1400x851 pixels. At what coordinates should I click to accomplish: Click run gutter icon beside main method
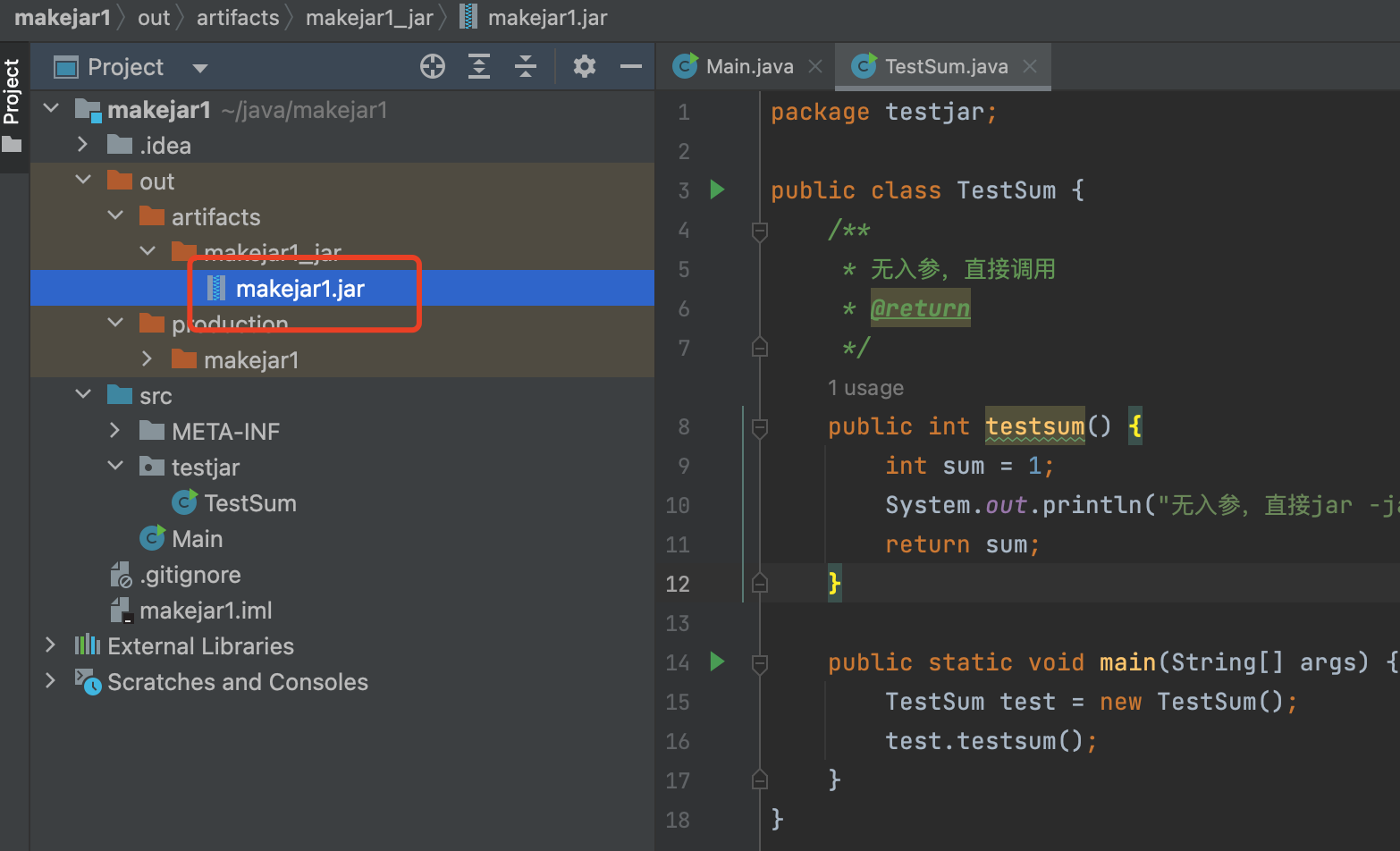pyautogui.click(x=717, y=661)
